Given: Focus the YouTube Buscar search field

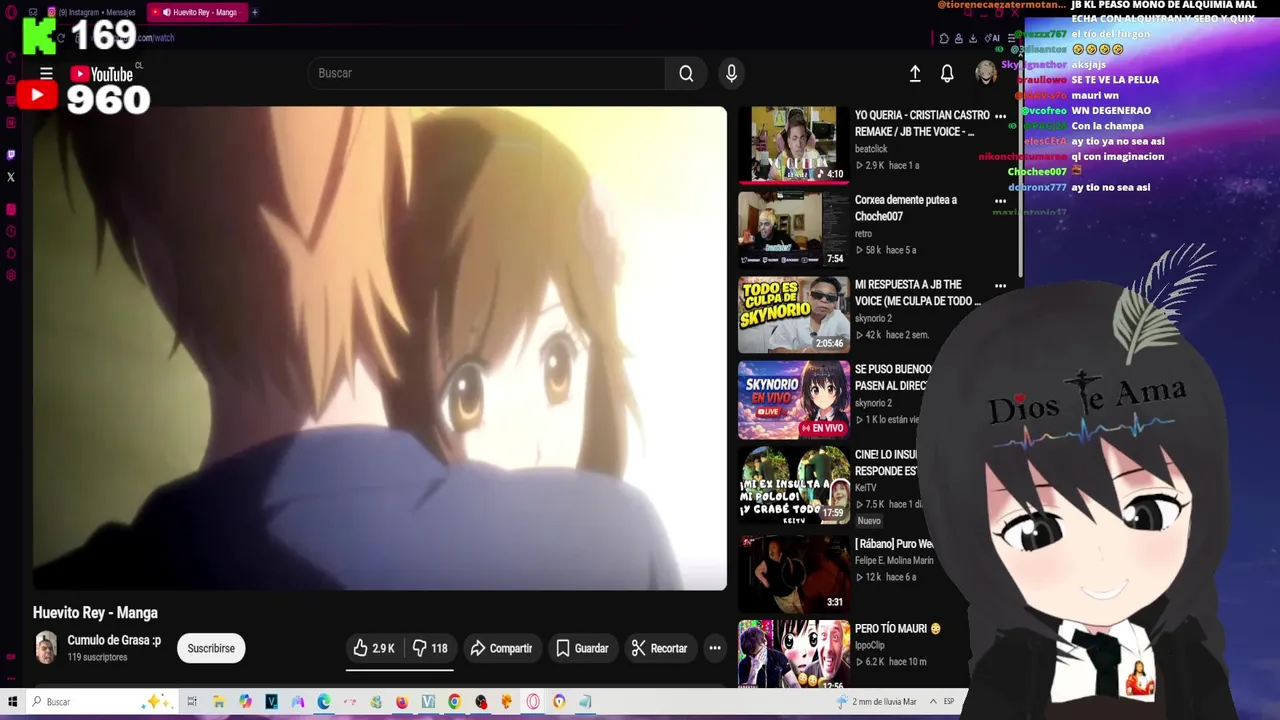Looking at the screenshot, I should click(x=488, y=73).
